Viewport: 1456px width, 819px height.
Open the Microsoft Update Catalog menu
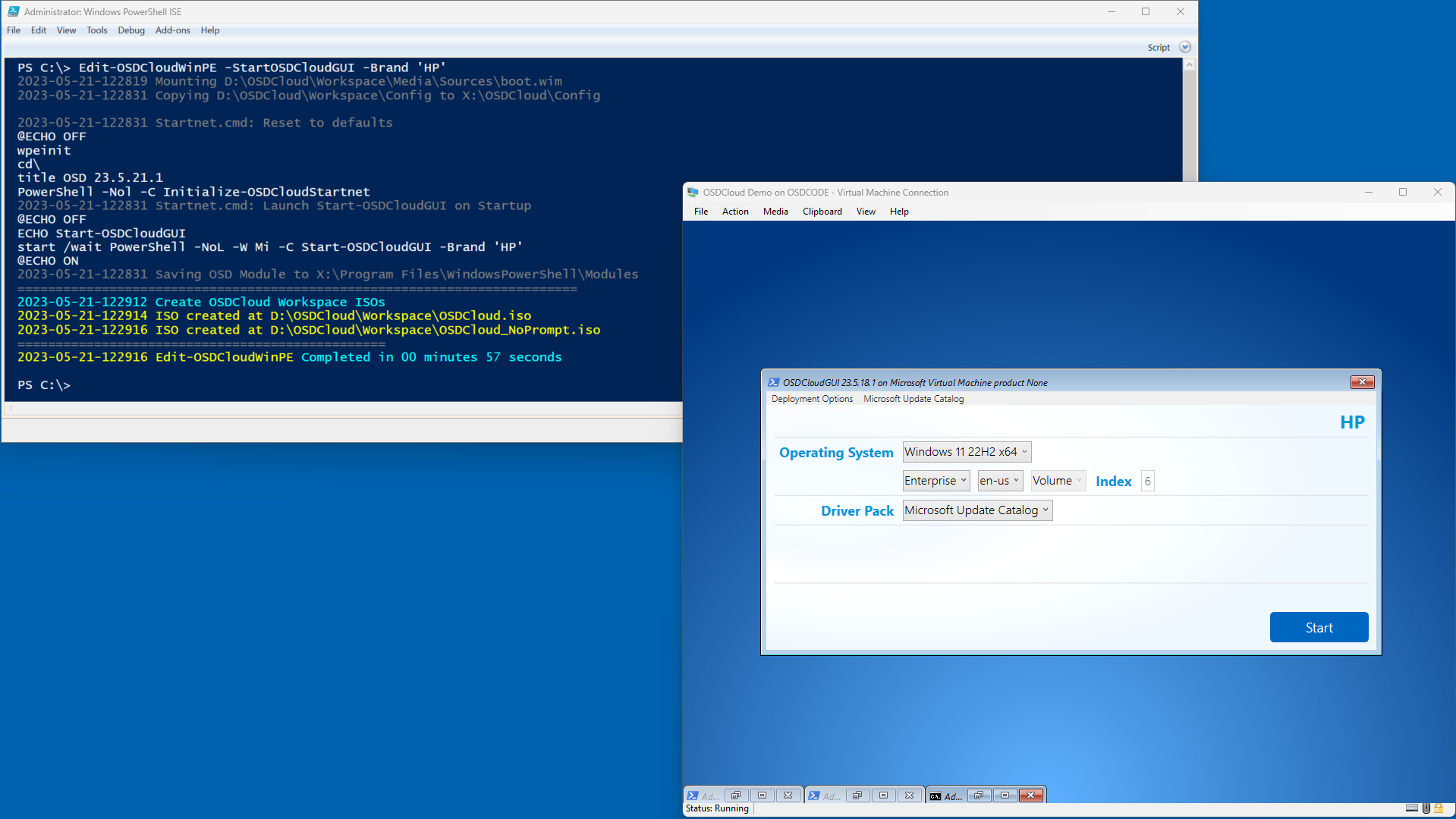pos(914,399)
